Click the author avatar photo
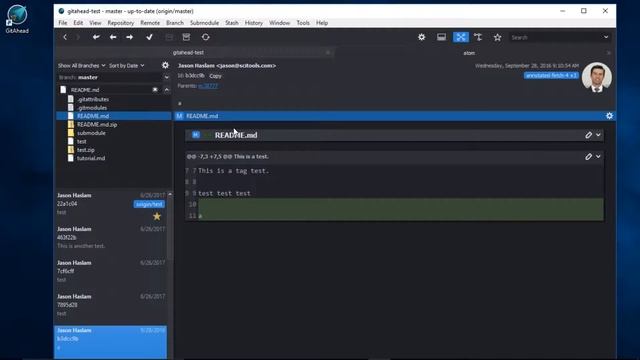Screen dimensions: 640x360 point(596,77)
